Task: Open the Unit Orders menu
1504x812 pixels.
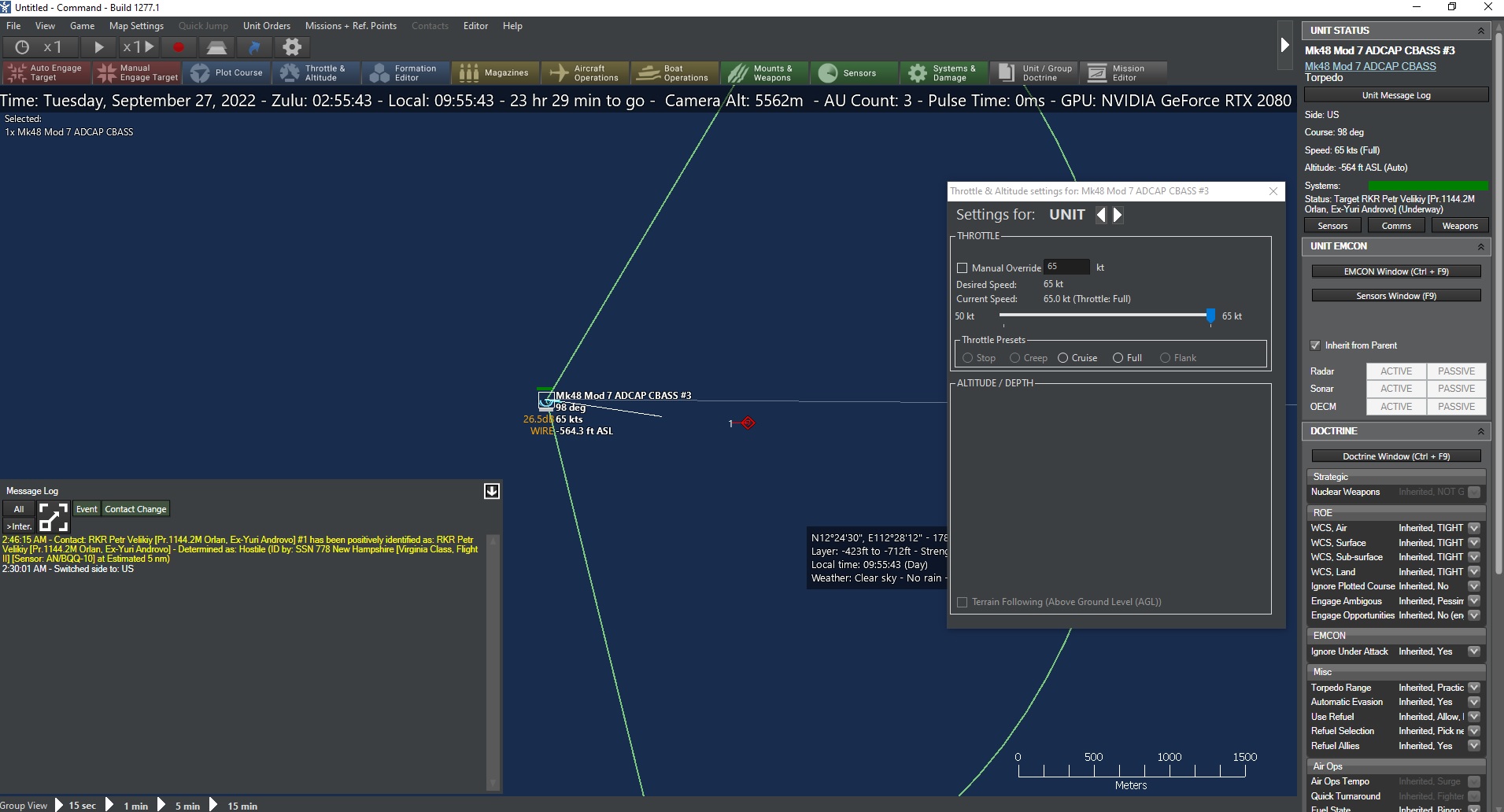Action: 267,26
